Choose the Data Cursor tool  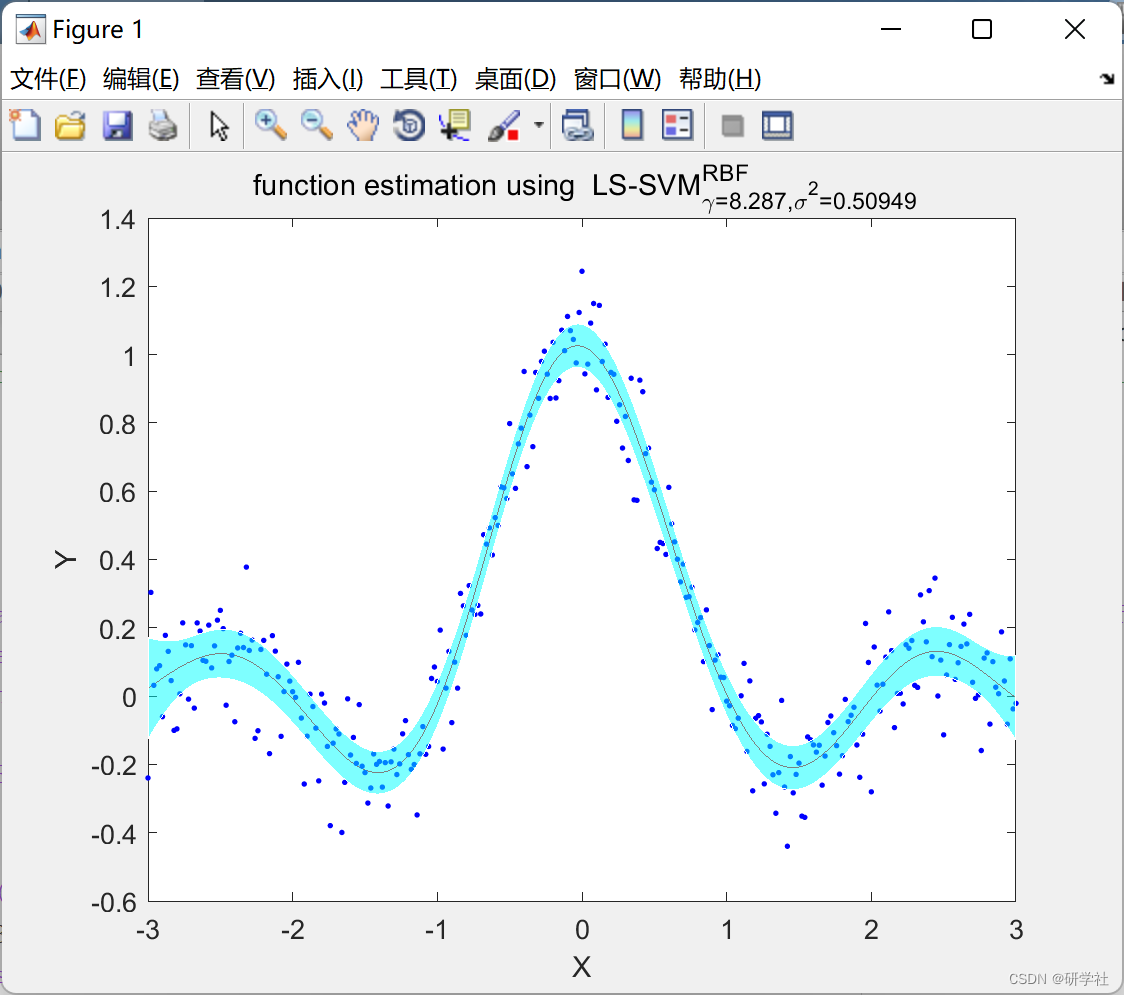(455, 125)
